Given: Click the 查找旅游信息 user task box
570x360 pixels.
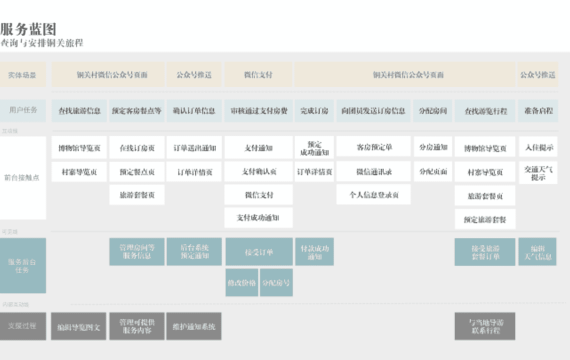Looking at the screenshot, I should tap(79, 111).
